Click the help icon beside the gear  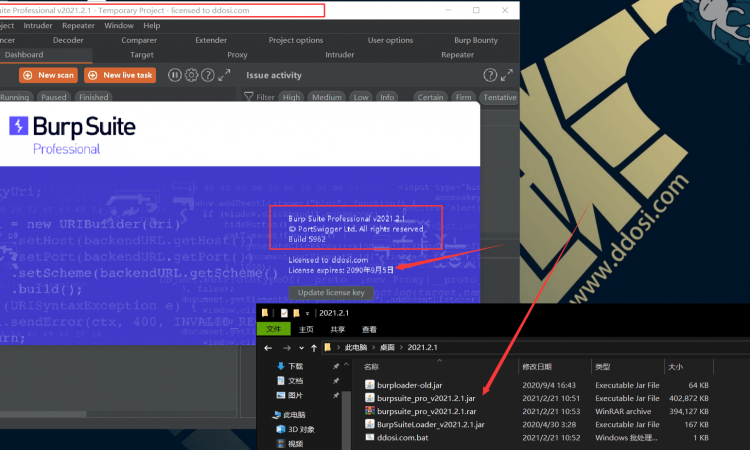(x=208, y=75)
